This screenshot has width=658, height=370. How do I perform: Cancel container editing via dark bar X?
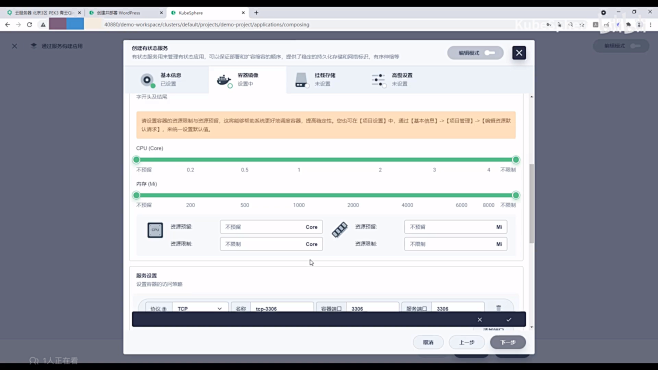click(x=480, y=320)
